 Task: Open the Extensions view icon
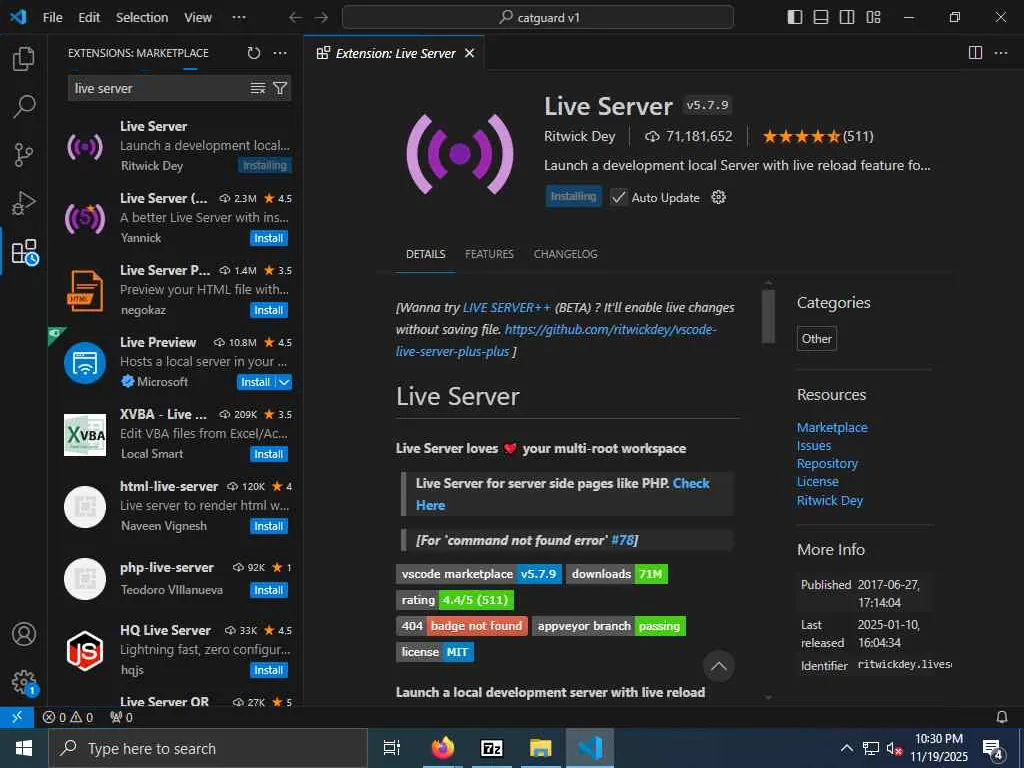click(x=25, y=251)
